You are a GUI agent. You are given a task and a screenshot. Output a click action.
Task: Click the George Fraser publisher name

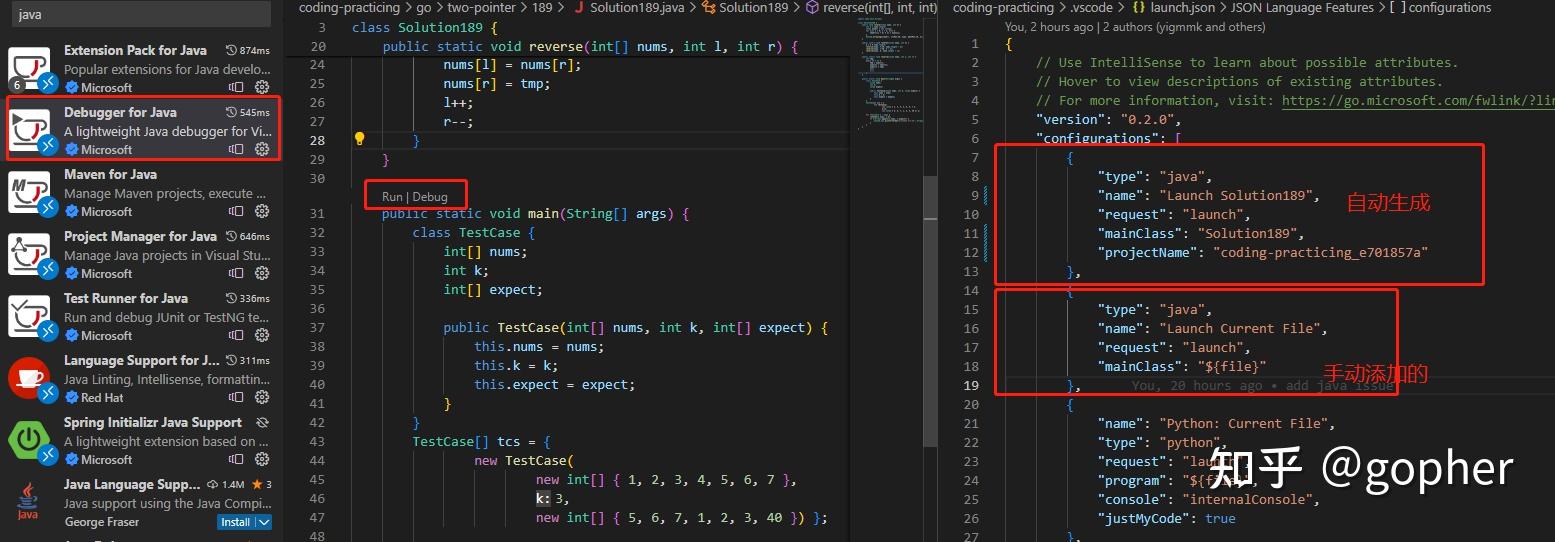[101, 522]
